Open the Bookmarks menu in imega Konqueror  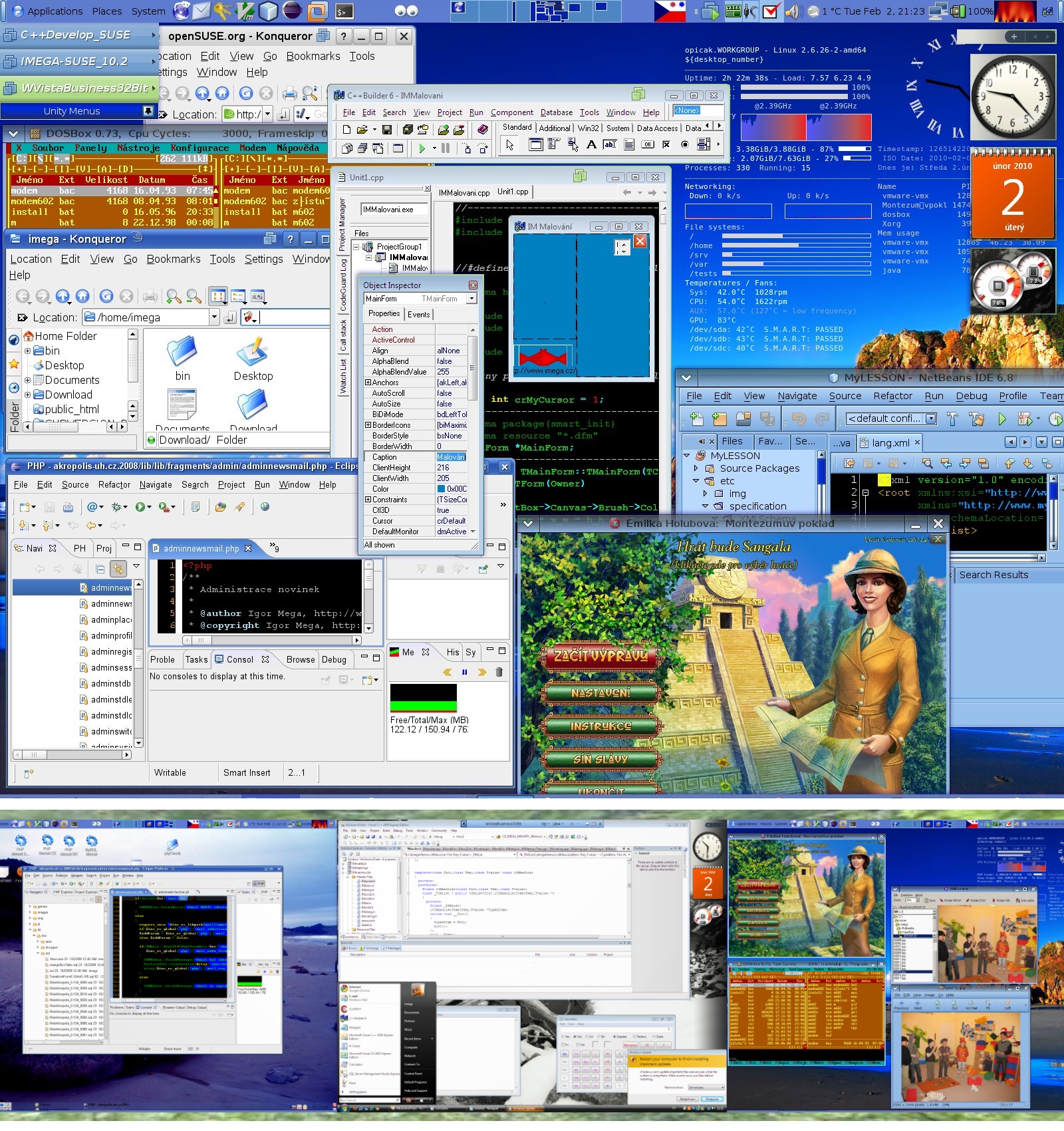tap(173, 259)
